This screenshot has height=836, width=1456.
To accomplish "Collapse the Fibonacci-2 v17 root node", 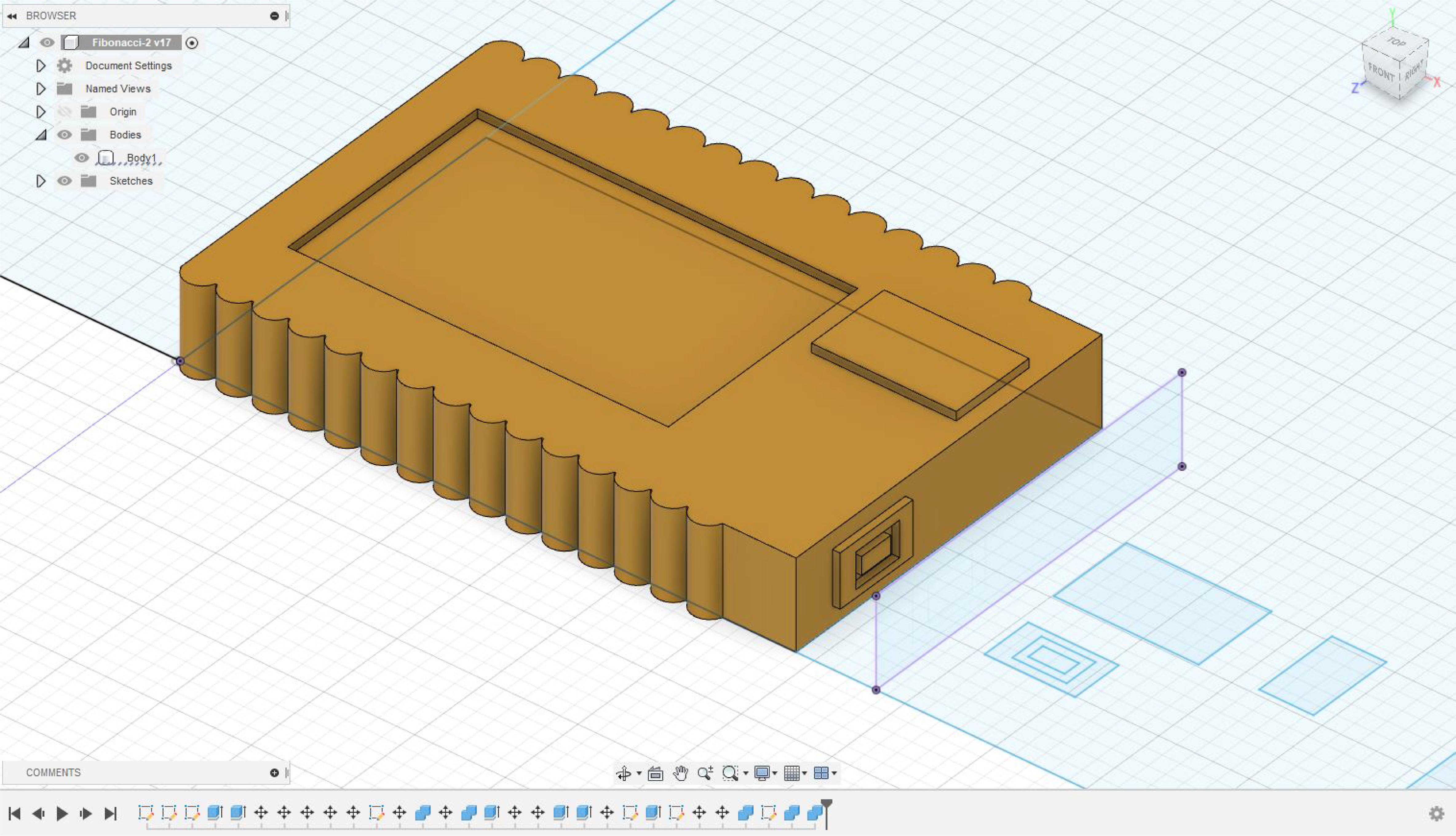I will point(24,42).
